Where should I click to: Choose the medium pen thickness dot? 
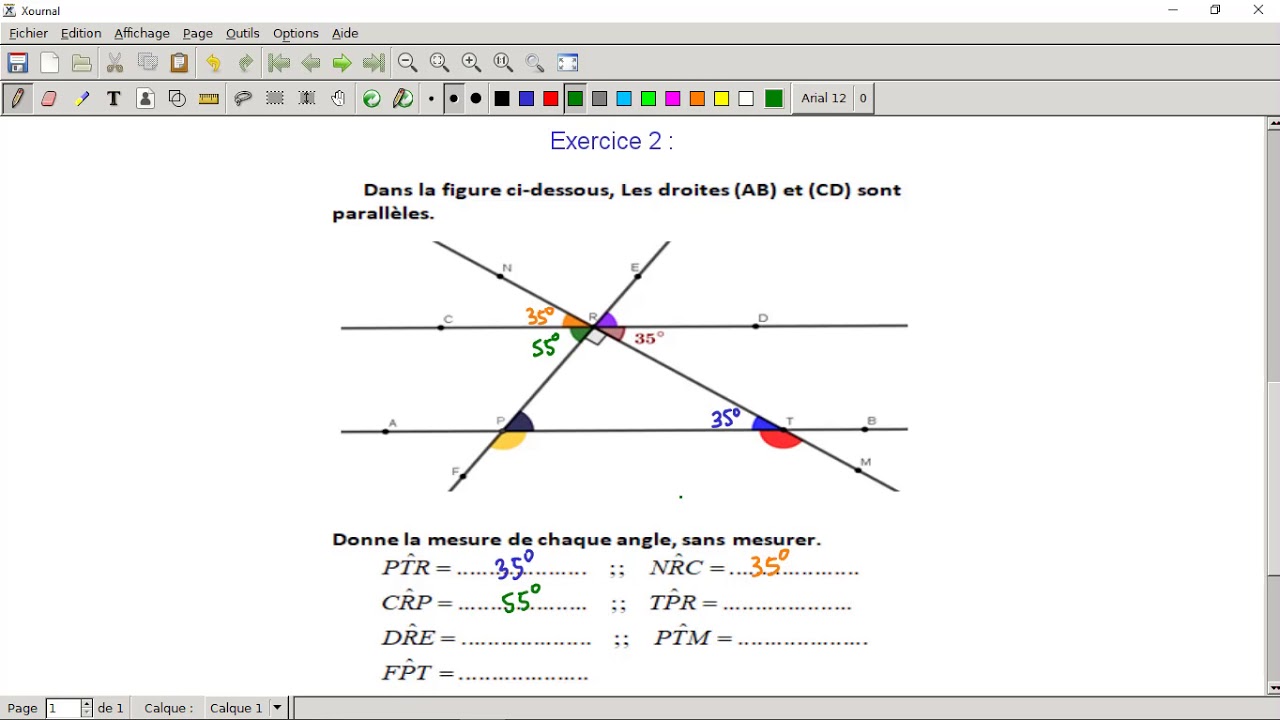pyautogui.click(x=453, y=98)
